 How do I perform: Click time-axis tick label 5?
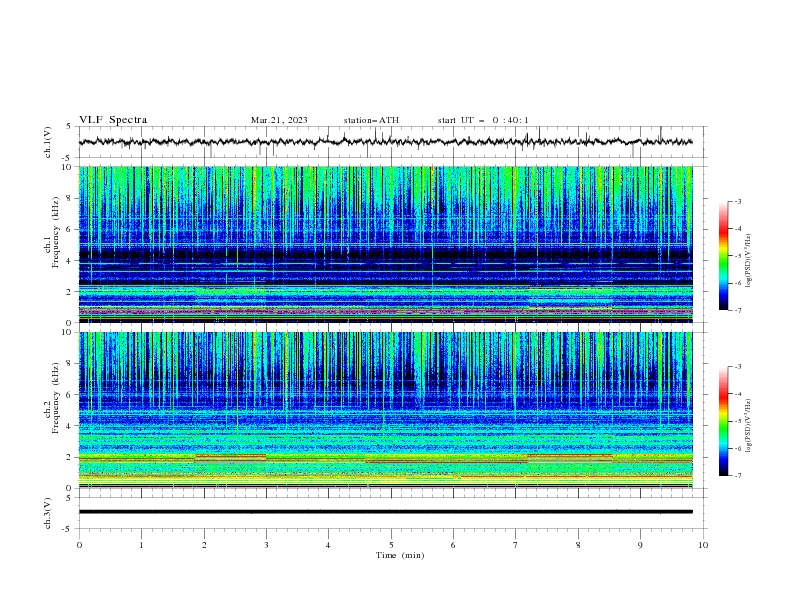[391, 545]
